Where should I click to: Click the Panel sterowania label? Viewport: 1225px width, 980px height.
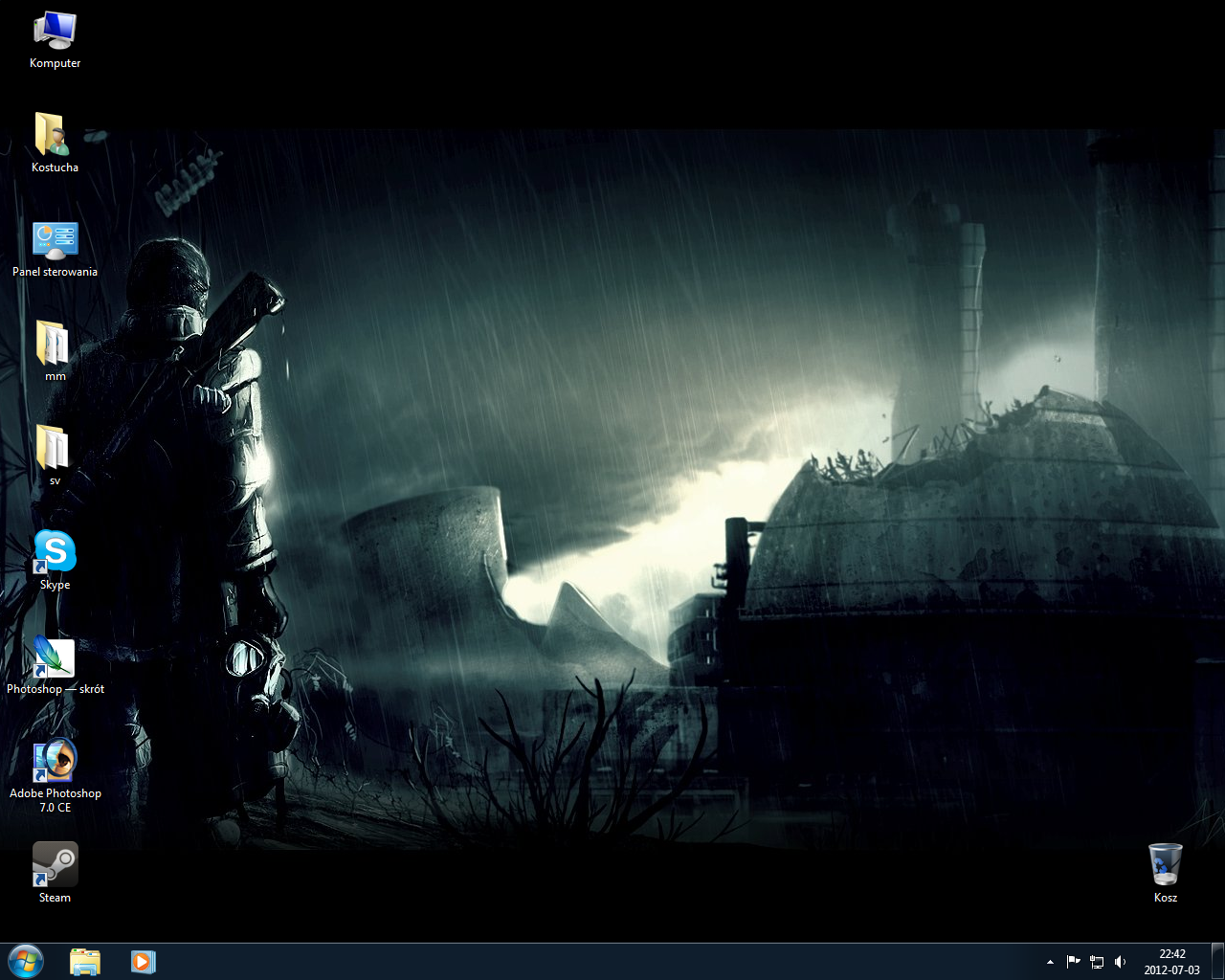point(55,272)
